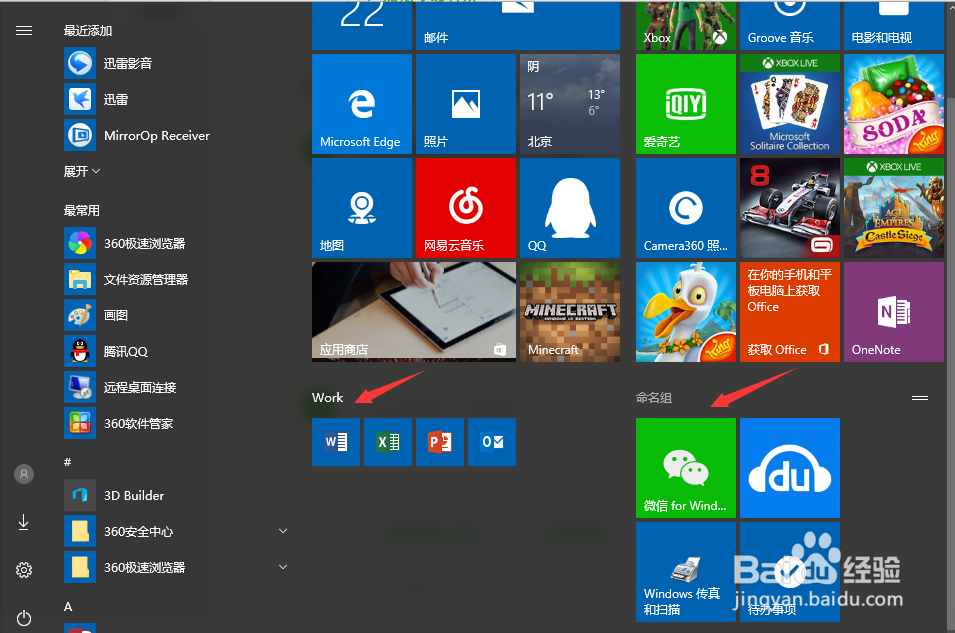Expand the 360极速浏览器 folder chevron
Screen dimensions: 955x633
click(x=283, y=567)
